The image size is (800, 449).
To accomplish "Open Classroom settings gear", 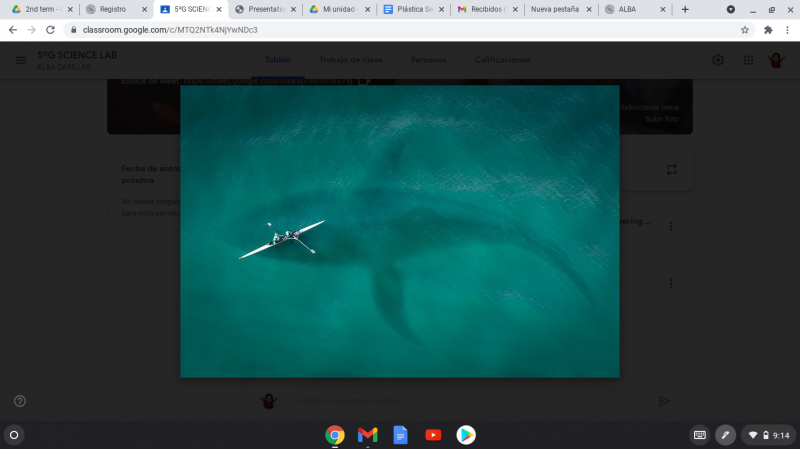I will point(718,60).
